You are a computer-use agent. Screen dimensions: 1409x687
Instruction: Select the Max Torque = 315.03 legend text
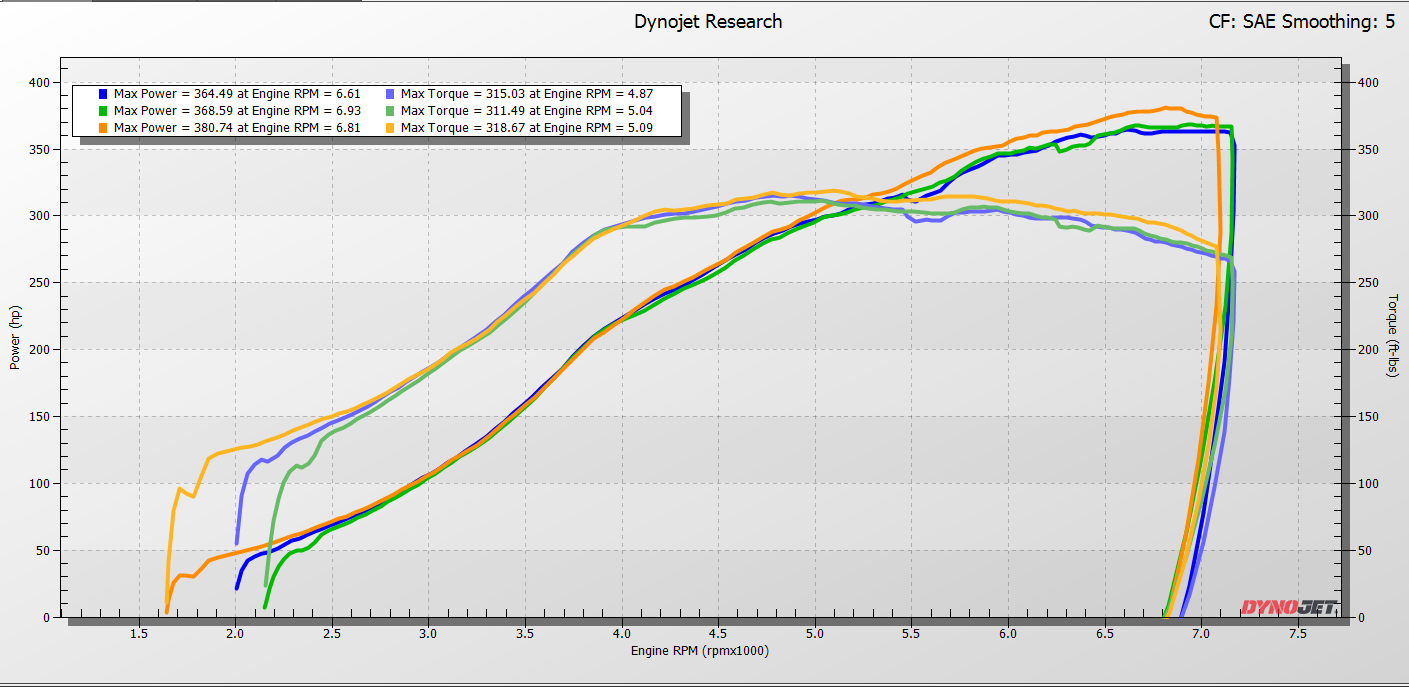(x=527, y=94)
